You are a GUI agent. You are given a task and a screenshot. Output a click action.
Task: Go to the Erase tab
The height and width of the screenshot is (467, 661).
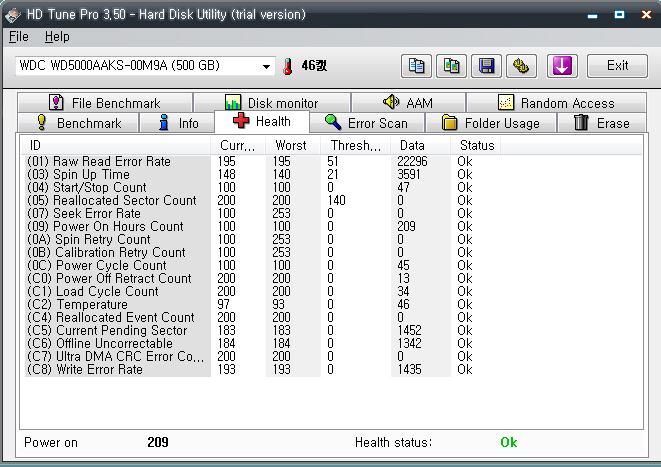click(x=602, y=123)
